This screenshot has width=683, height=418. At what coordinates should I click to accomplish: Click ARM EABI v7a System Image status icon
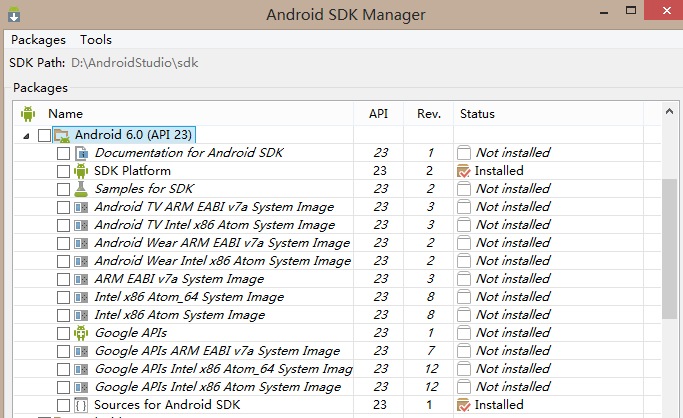tap(464, 279)
